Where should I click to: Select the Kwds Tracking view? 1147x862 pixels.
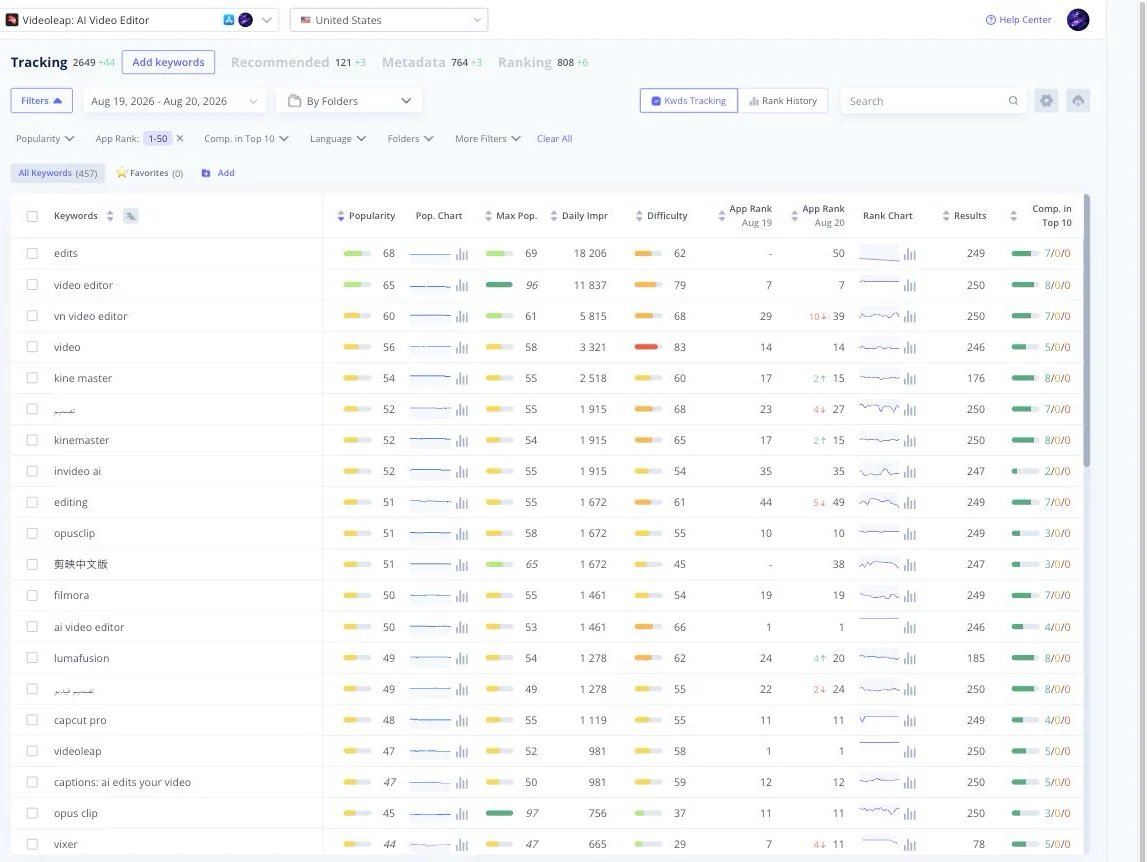[689, 101]
